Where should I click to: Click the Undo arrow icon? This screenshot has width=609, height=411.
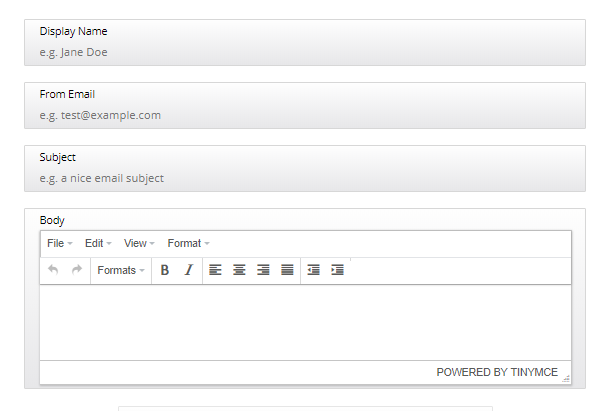53,270
